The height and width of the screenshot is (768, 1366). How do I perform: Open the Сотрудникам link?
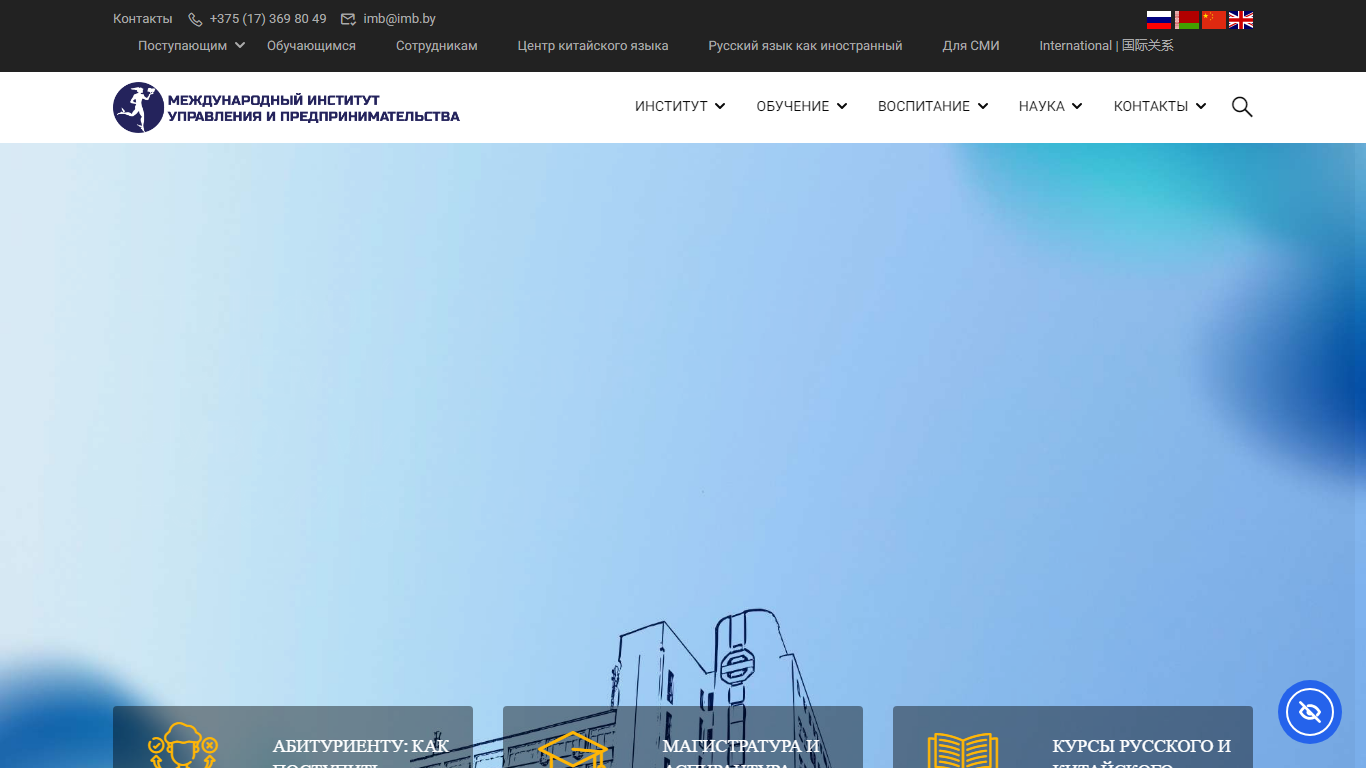[437, 46]
